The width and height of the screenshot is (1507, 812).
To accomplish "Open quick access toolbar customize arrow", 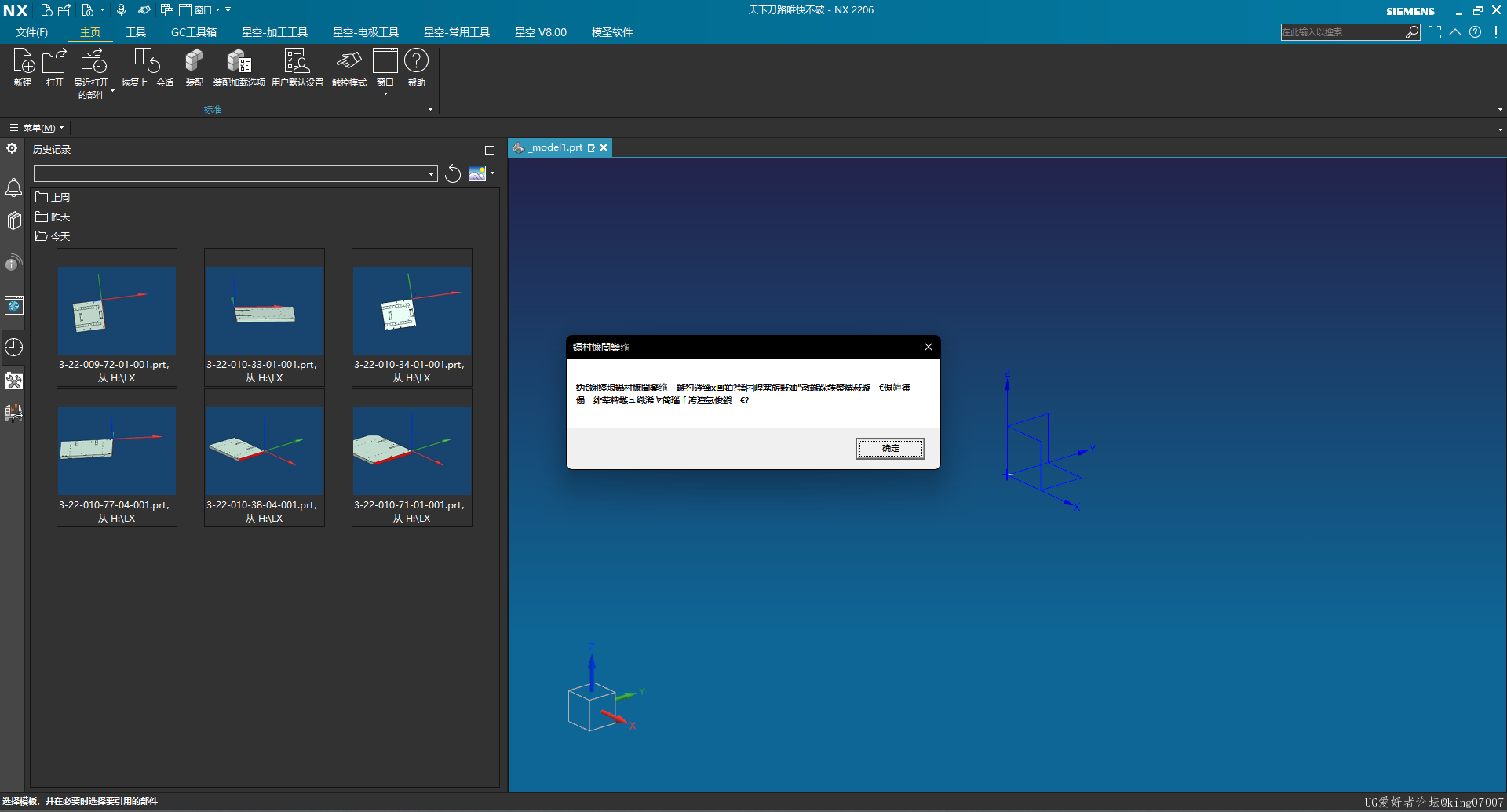I will (x=228, y=10).
